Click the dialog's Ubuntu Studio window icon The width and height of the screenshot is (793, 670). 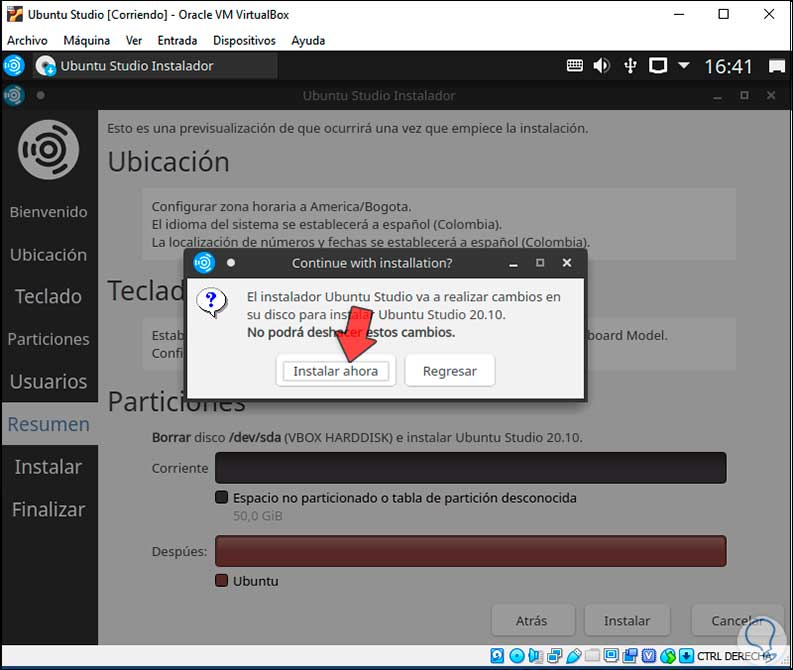pyautogui.click(x=204, y=262)
